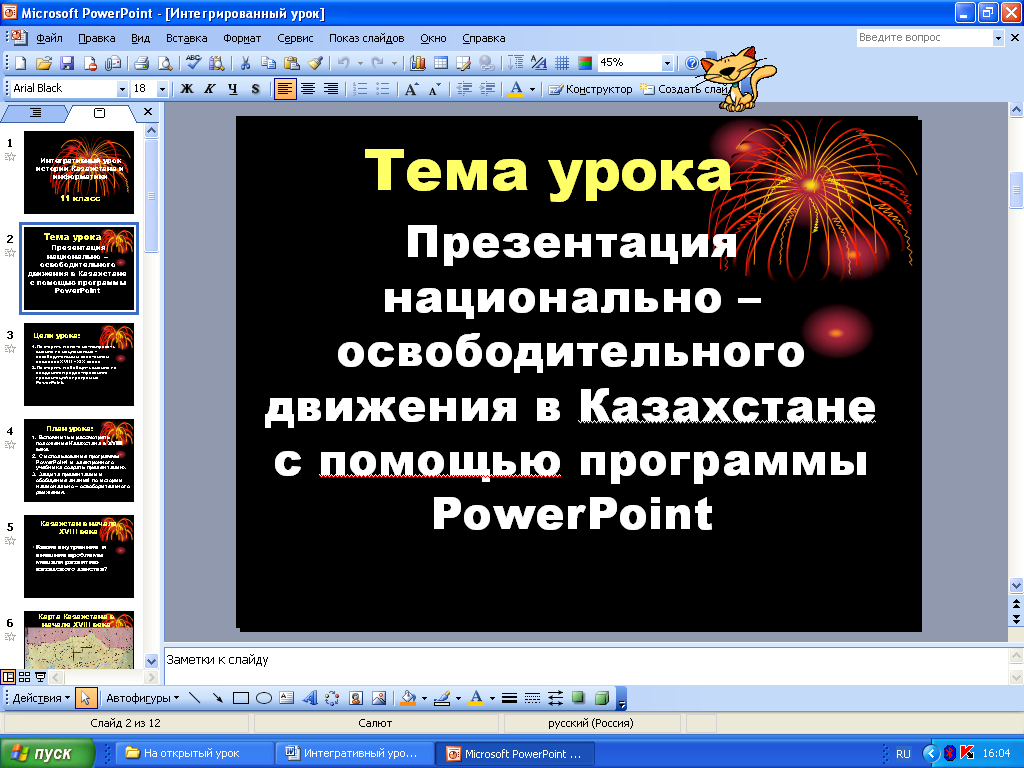Insert a chart into the slide
The height and width of the screenshot is (768, 1024).
pyautogui.click(x=418, y=63)
